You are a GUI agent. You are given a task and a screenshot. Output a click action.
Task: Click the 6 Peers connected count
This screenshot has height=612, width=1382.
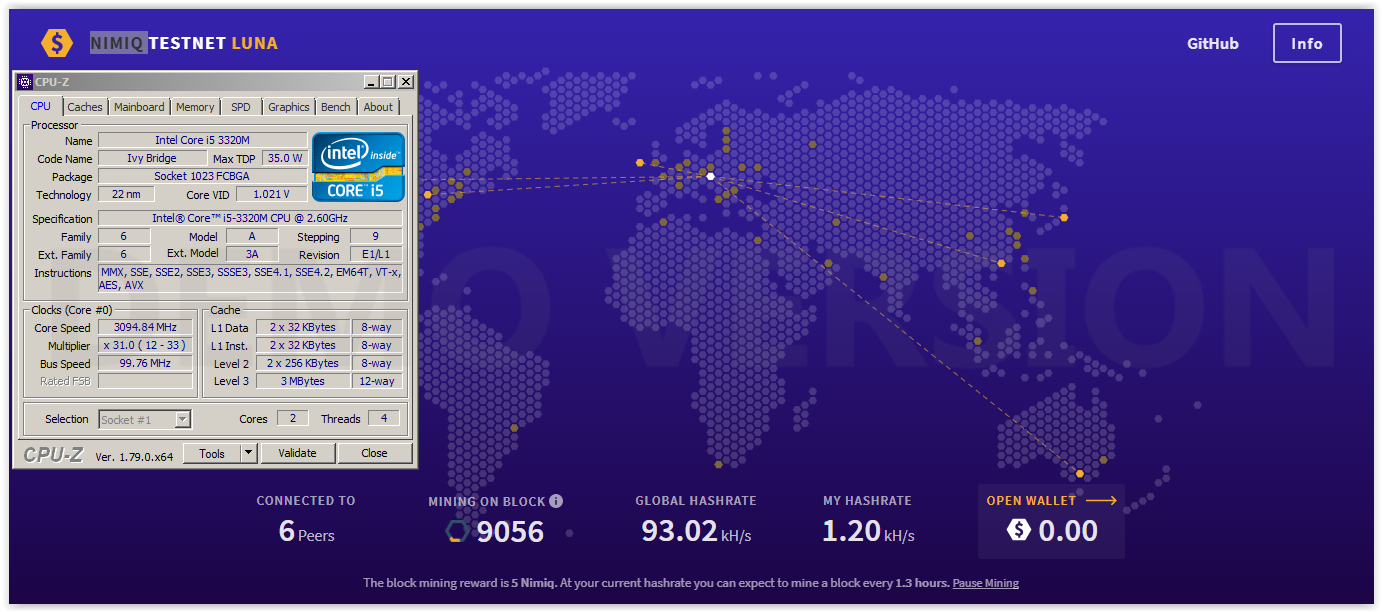tap(306, 532)
